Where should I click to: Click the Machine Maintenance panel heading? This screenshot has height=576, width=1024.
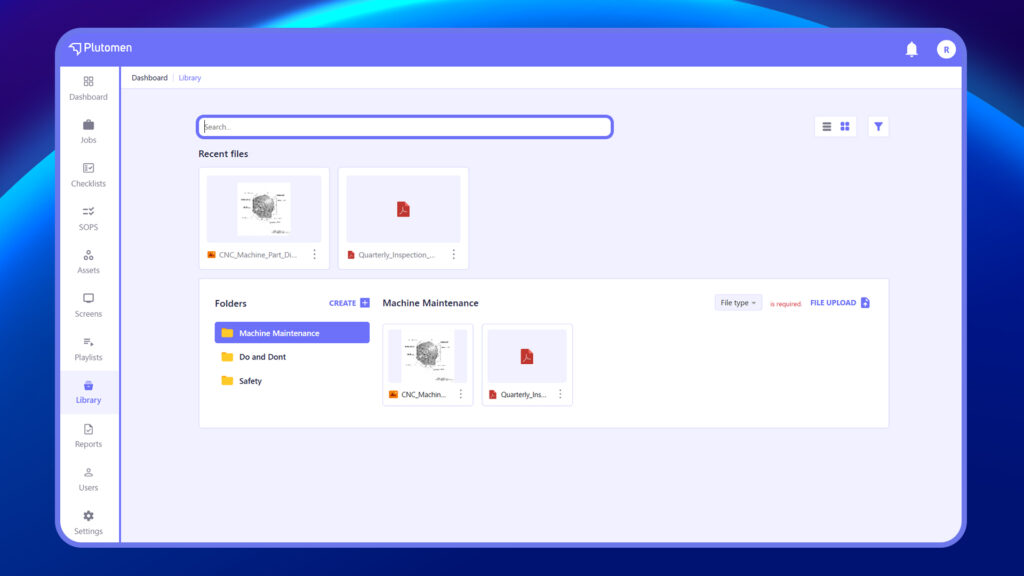[430, 303]
